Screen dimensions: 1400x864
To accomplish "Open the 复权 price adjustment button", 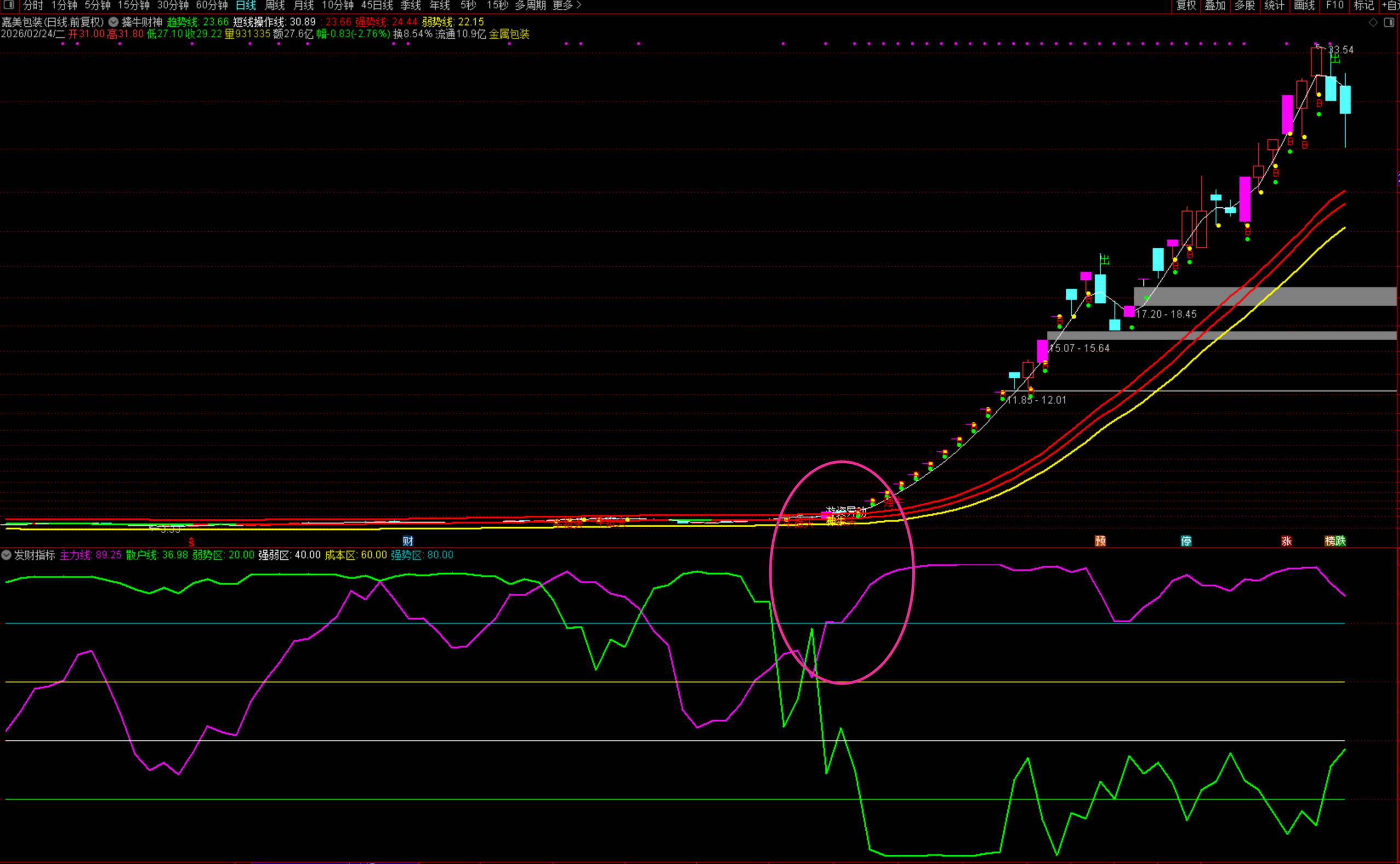I will point(1186,5).
